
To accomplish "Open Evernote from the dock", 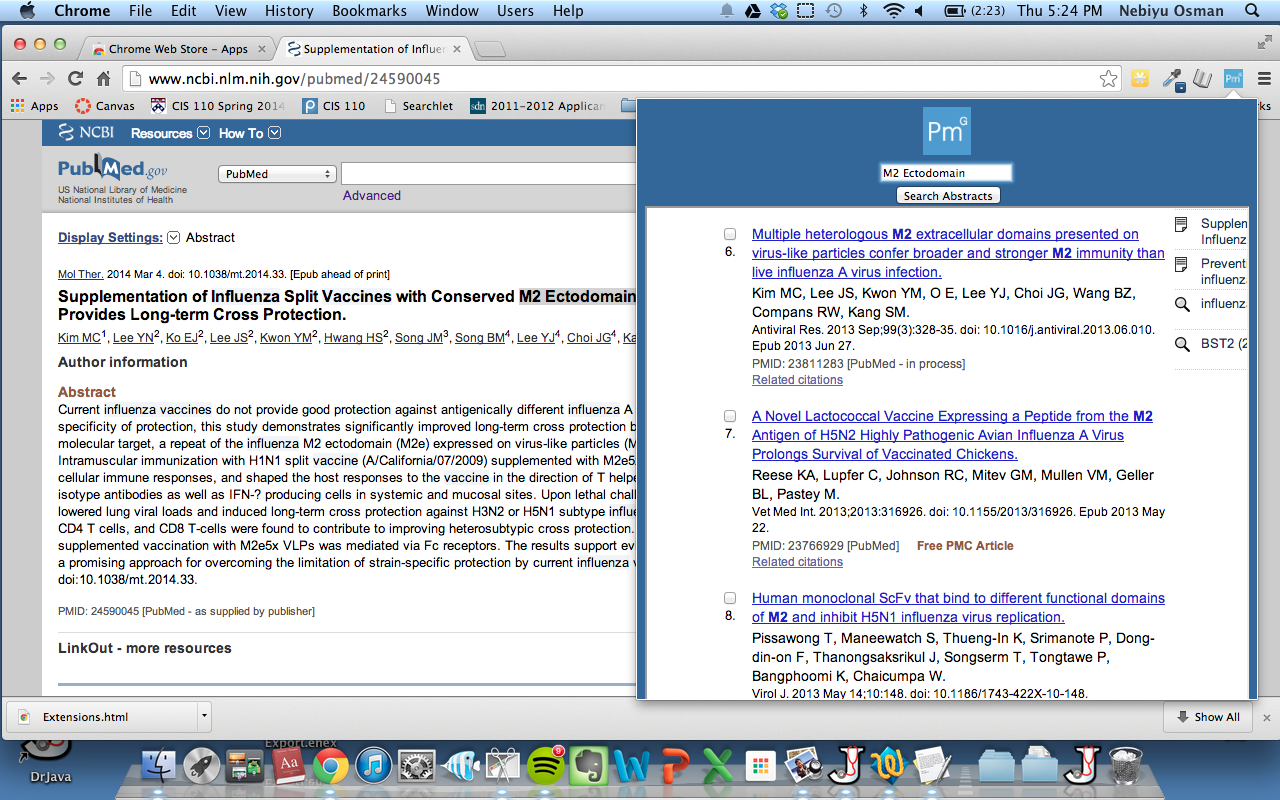I will click(589, 767).
